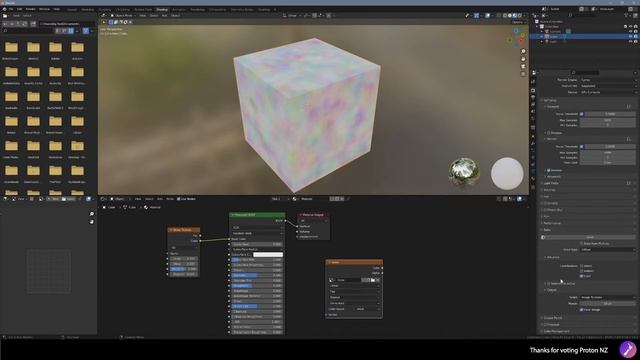
Task: Click the zoom icon in the image editor
Action: [91, 214]
